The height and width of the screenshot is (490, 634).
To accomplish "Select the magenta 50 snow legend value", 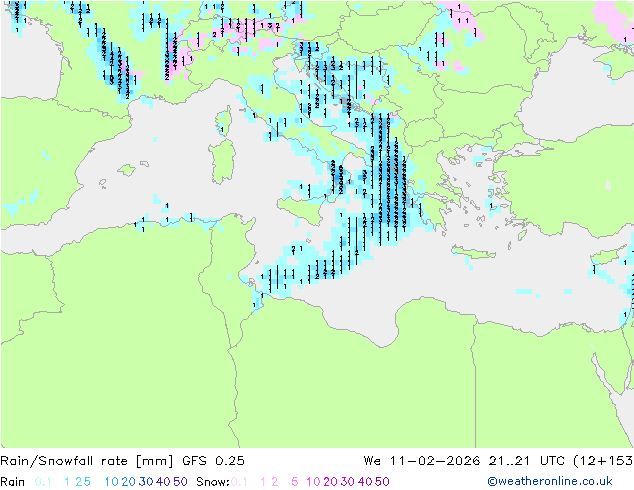I will (x=383, y=482).
